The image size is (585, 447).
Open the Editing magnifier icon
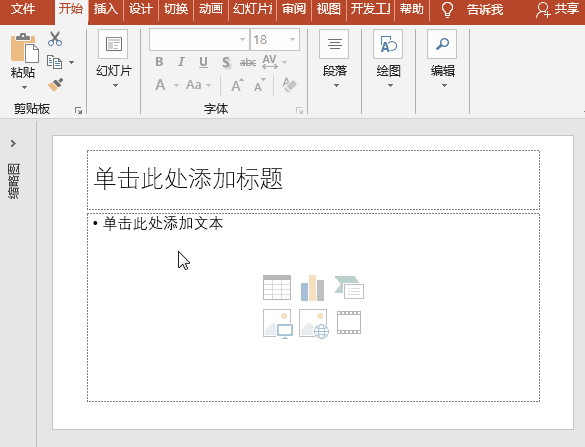pos(442,44)
